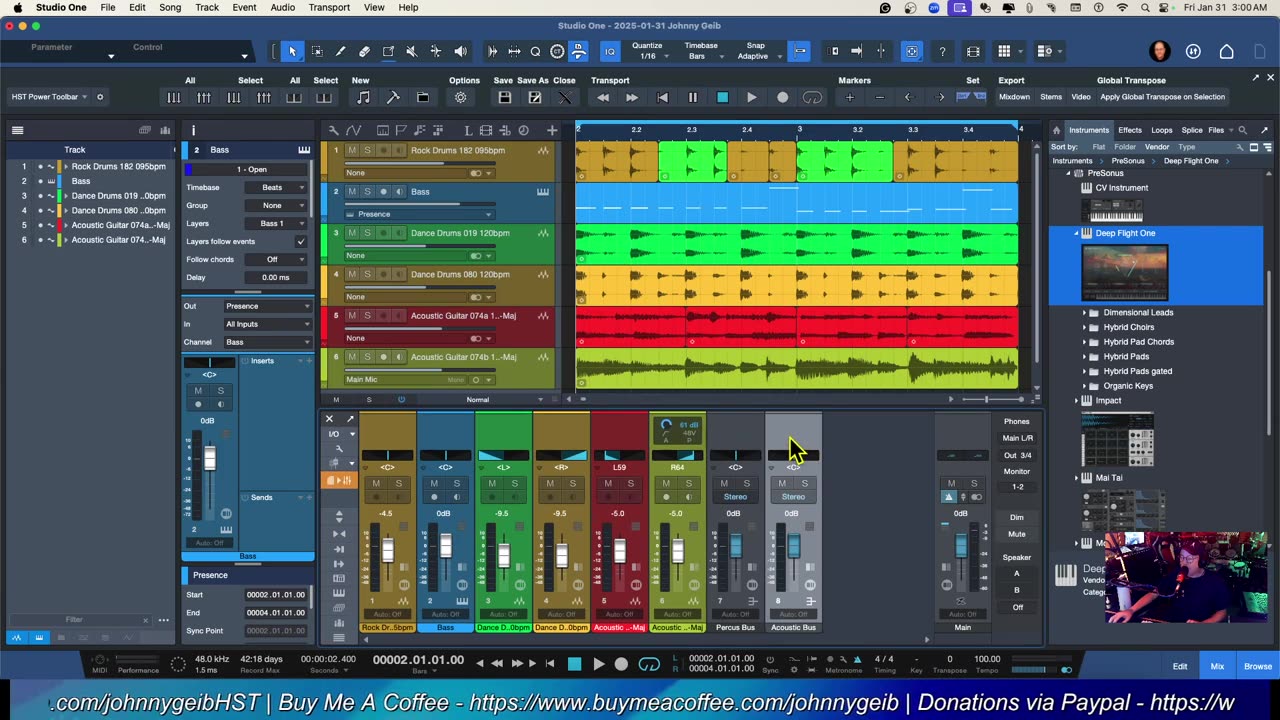
Task: Select the Listen speaker tool
Action: 460,52
